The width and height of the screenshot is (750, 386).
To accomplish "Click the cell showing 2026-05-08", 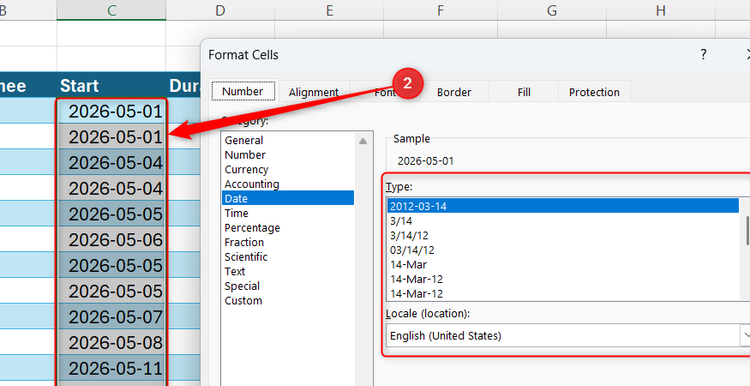I will point(111,342).
